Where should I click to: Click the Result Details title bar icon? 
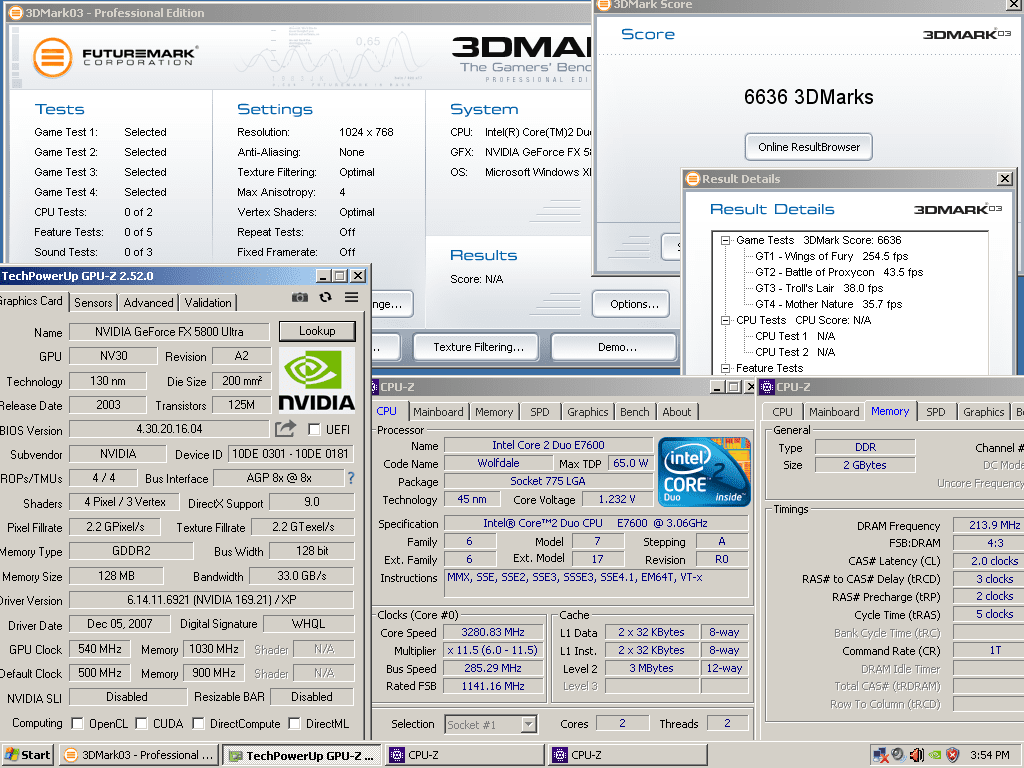692,178
